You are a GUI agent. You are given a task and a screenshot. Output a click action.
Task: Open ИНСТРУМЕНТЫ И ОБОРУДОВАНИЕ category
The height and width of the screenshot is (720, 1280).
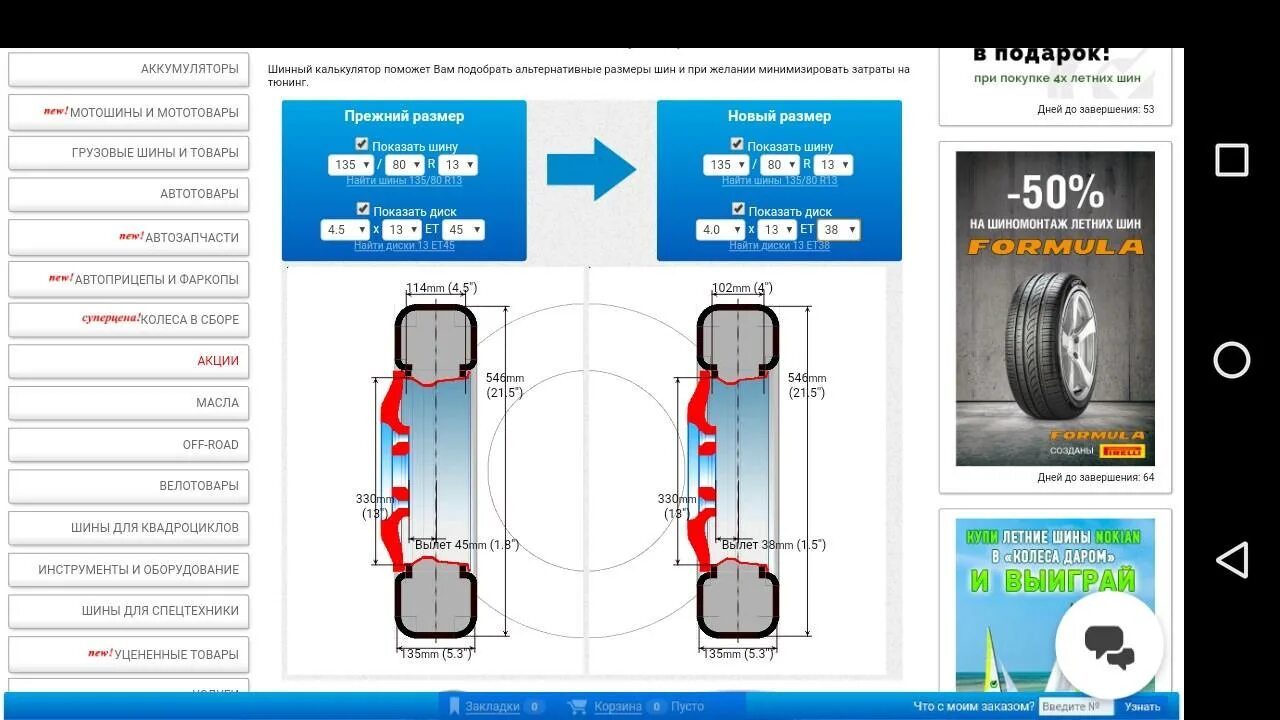click(x=129, y=570)
